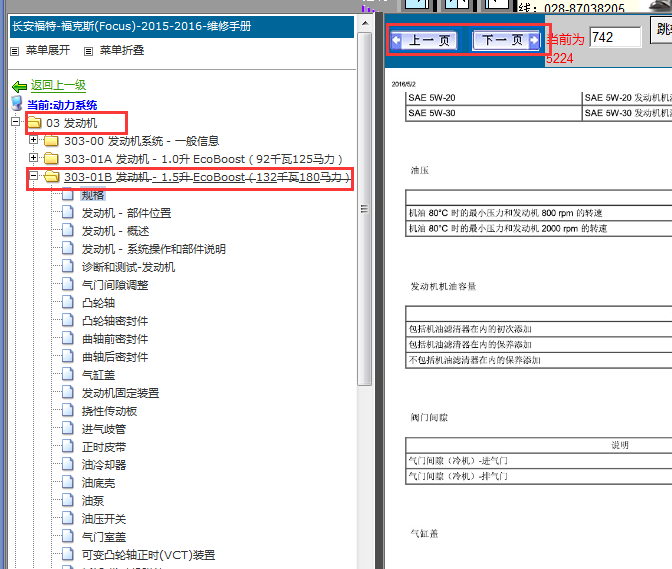The width and height of the screenshot is (672, 569).
Task: Click 包括机油滤清器在内的初次添加 row
Action: coord(539,329)
